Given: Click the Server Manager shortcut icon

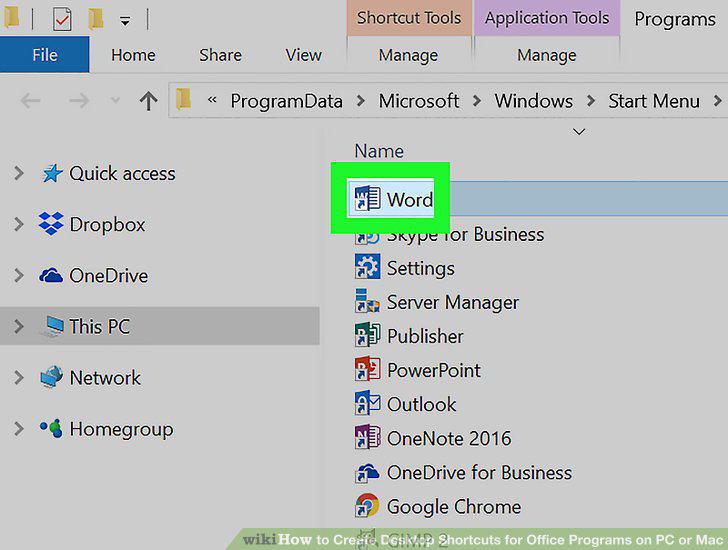Looking at the screenshot, I should coord(368,300).
